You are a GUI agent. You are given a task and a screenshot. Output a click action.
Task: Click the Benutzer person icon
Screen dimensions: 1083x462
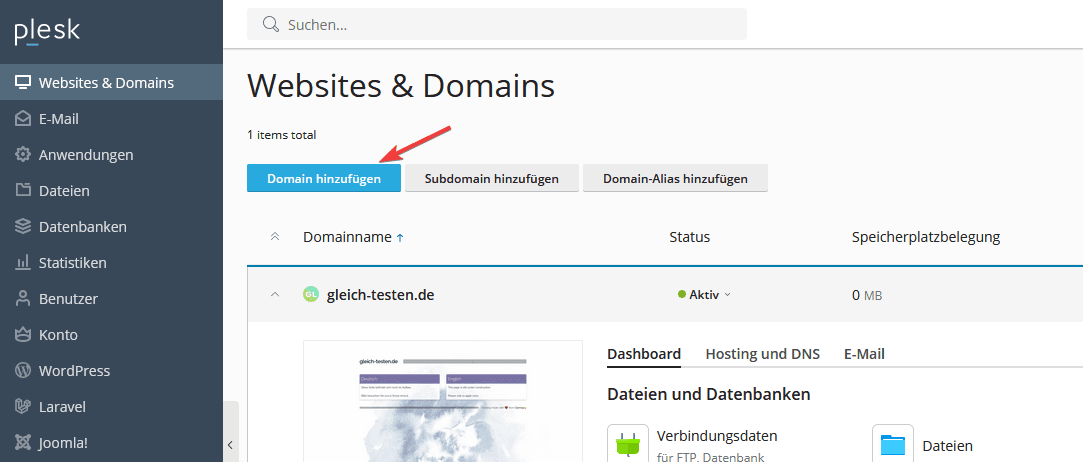pos(23,298)
